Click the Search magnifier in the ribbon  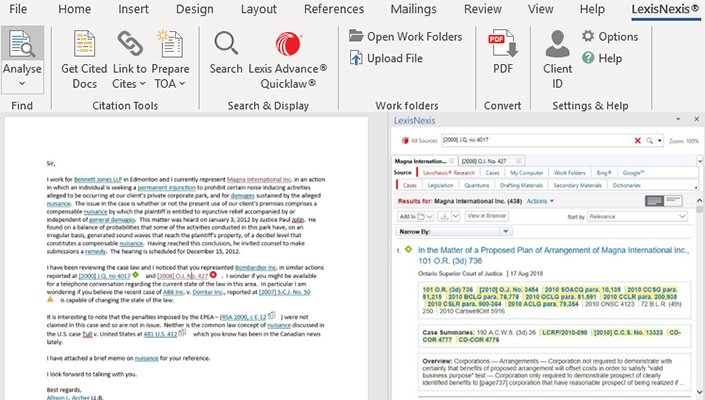point(226,43)
